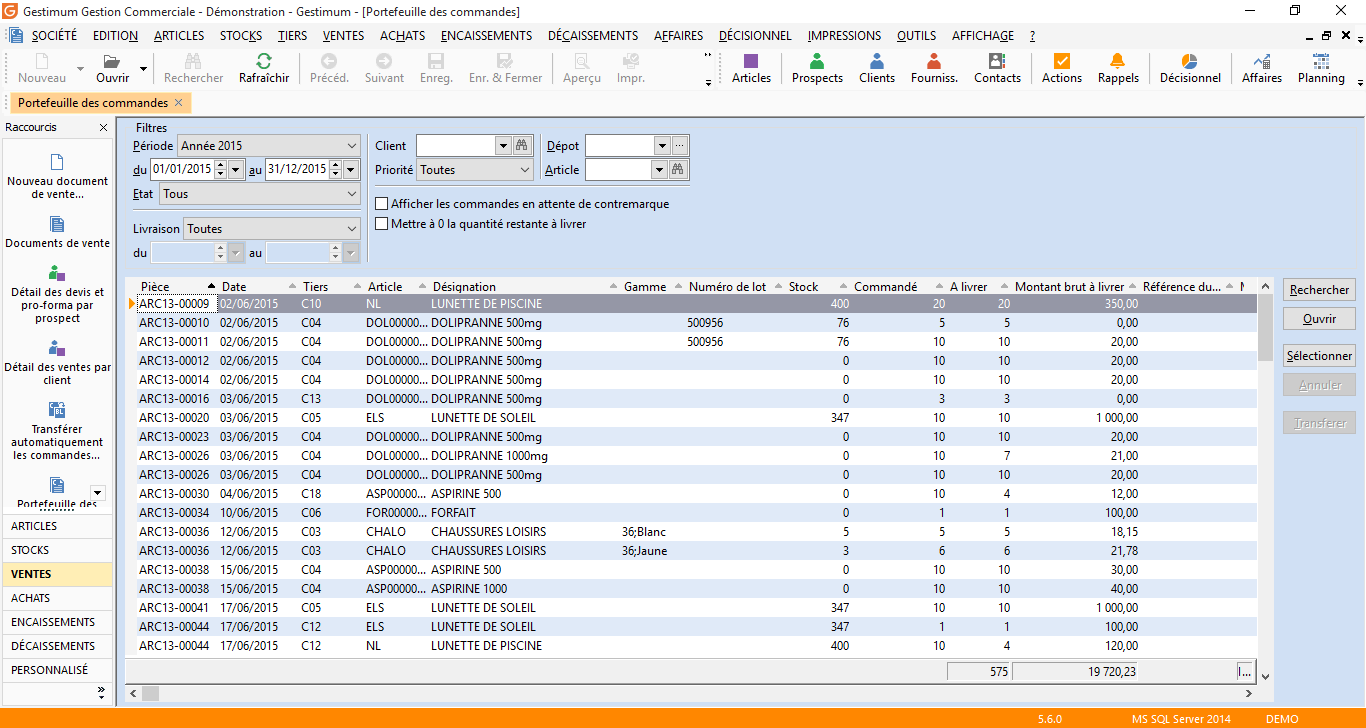Open the VENTES menu
The width and height of the screenshot is (1366, 728).
point(343,36)
